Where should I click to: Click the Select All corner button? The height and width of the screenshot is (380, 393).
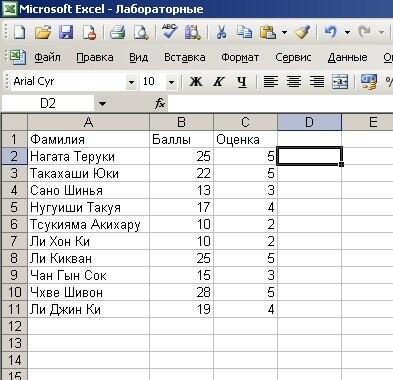coord(14,122)
